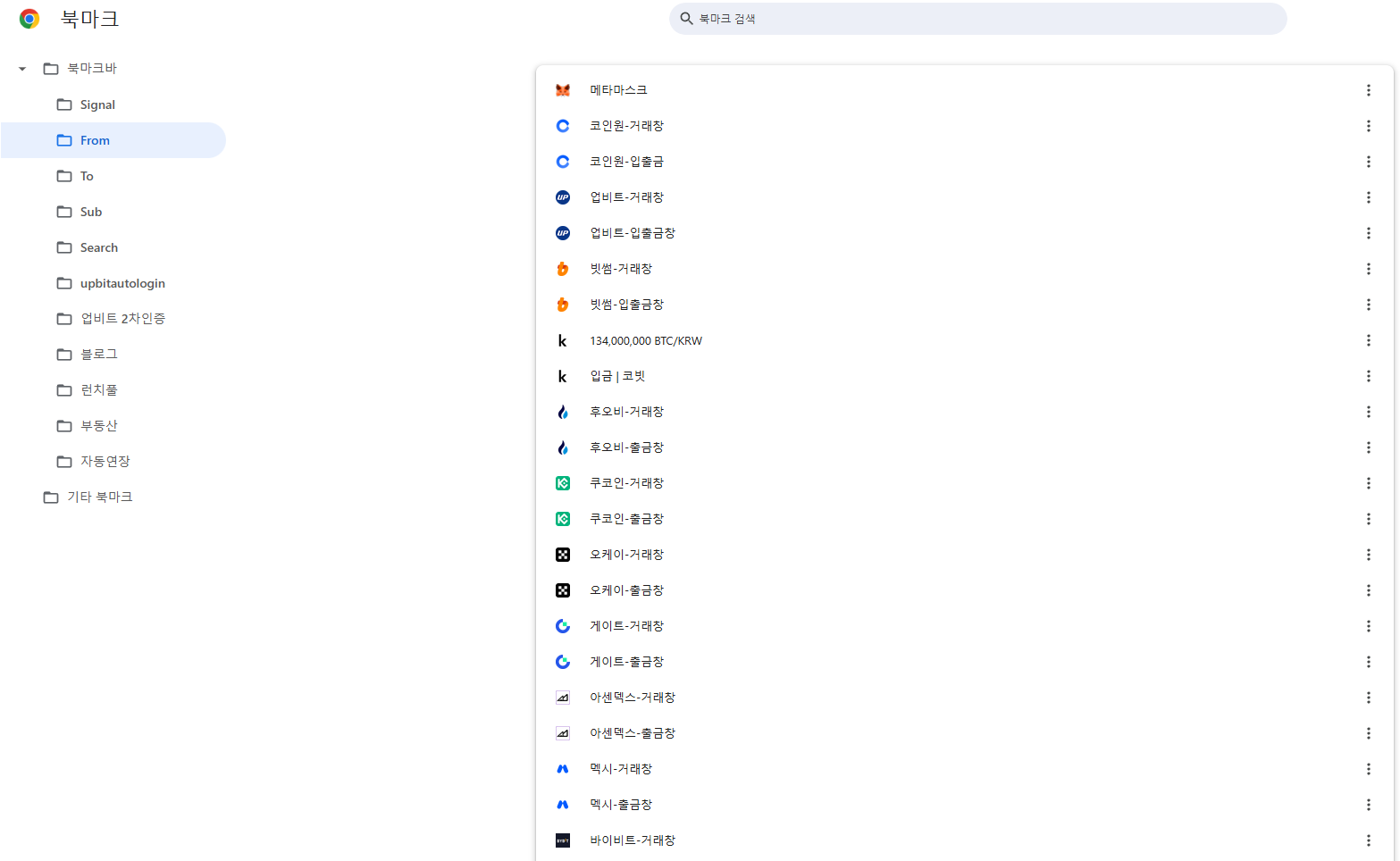Open the 런치풀 folder

pyautogui.click(x=113, y=390)
